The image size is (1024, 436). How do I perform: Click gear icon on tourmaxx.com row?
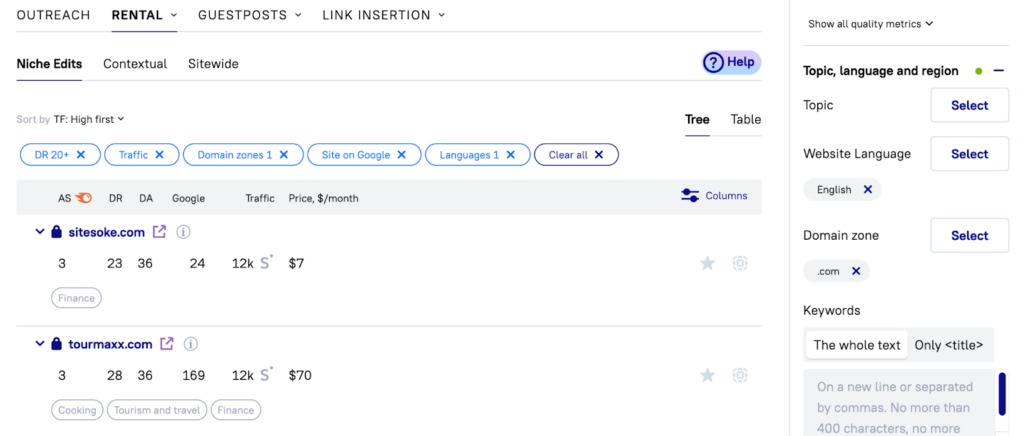click(x=740, y=375)
